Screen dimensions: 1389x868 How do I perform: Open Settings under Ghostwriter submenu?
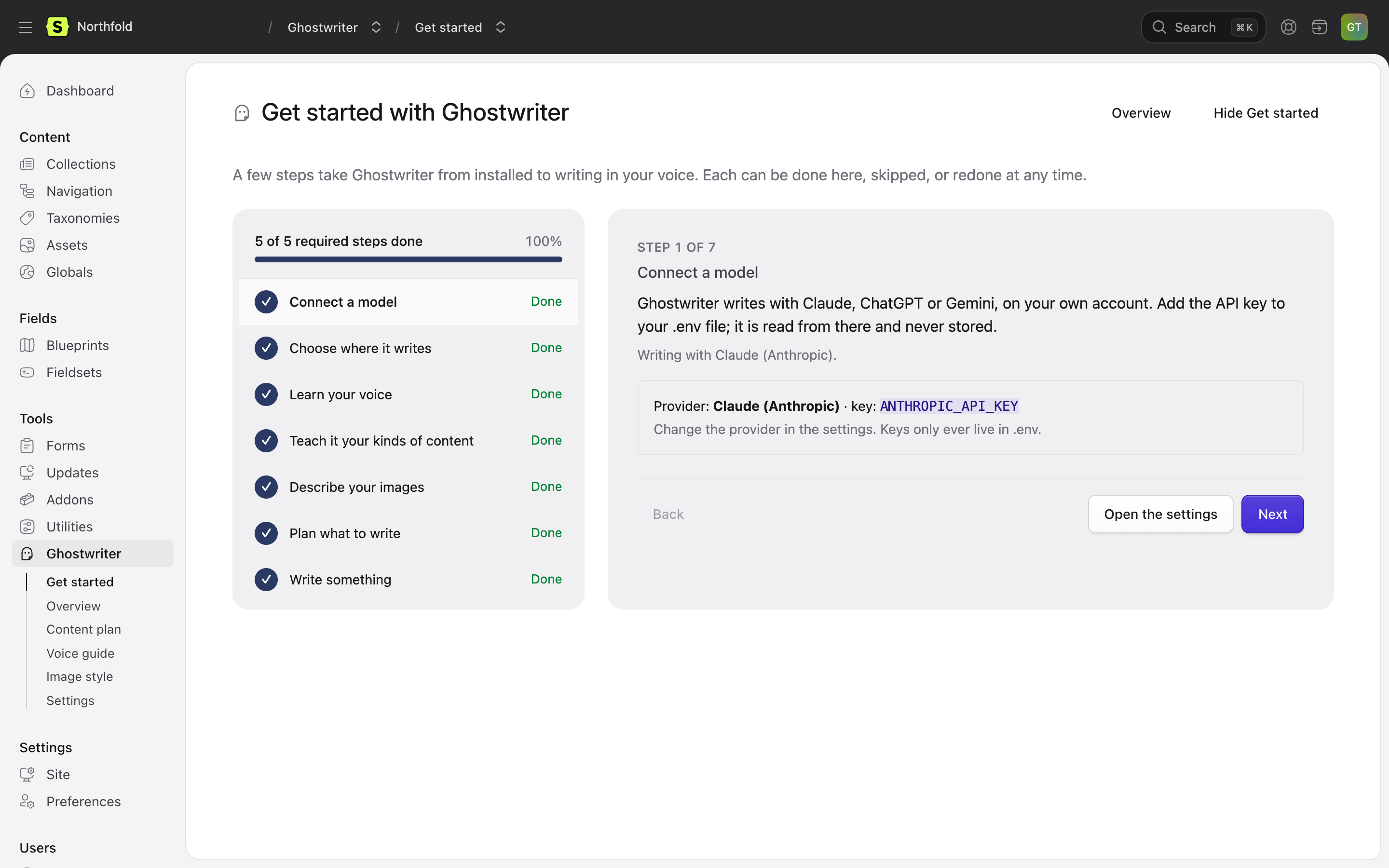(x=70, y=700)
